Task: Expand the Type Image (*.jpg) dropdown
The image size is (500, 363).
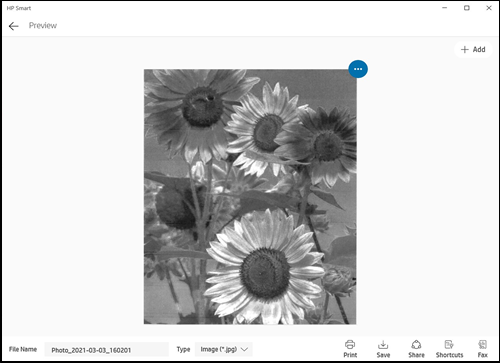Action: point(224,349)
